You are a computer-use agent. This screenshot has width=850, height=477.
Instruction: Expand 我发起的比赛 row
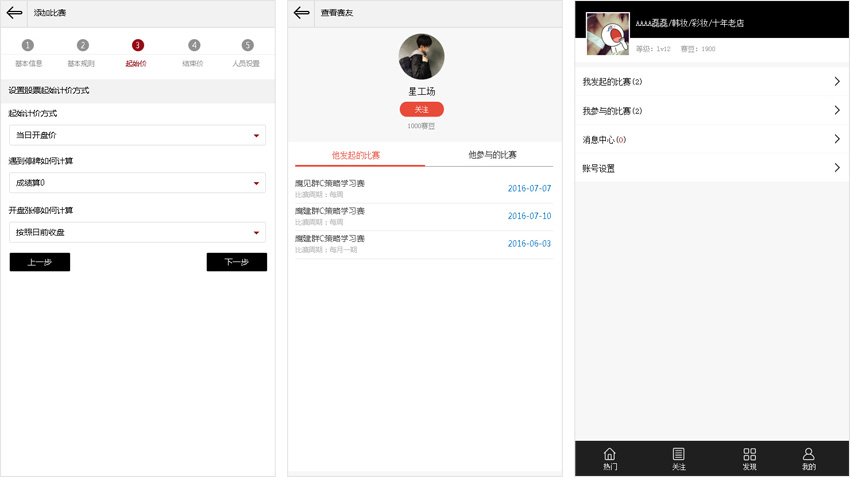[x=712, y=82]
